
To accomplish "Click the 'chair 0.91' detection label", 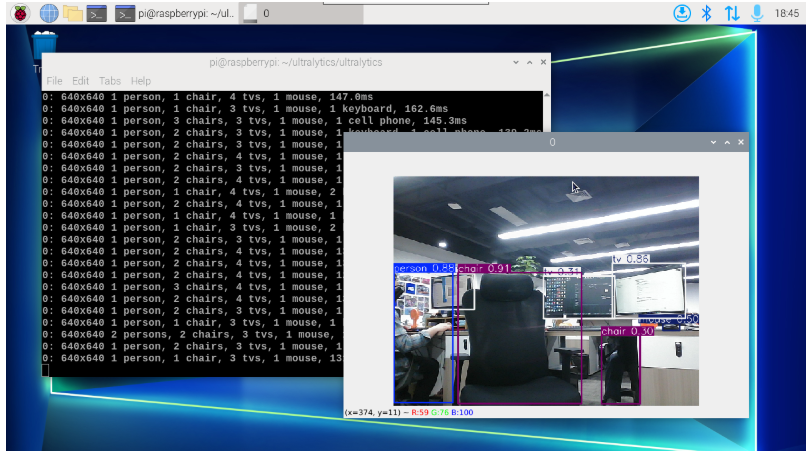I will pos(483,268).
